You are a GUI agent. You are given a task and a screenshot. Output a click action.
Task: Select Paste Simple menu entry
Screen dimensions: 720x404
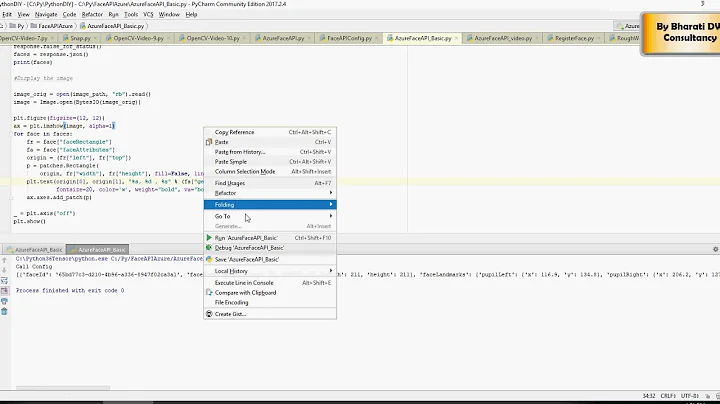click(x=270, y=162)
